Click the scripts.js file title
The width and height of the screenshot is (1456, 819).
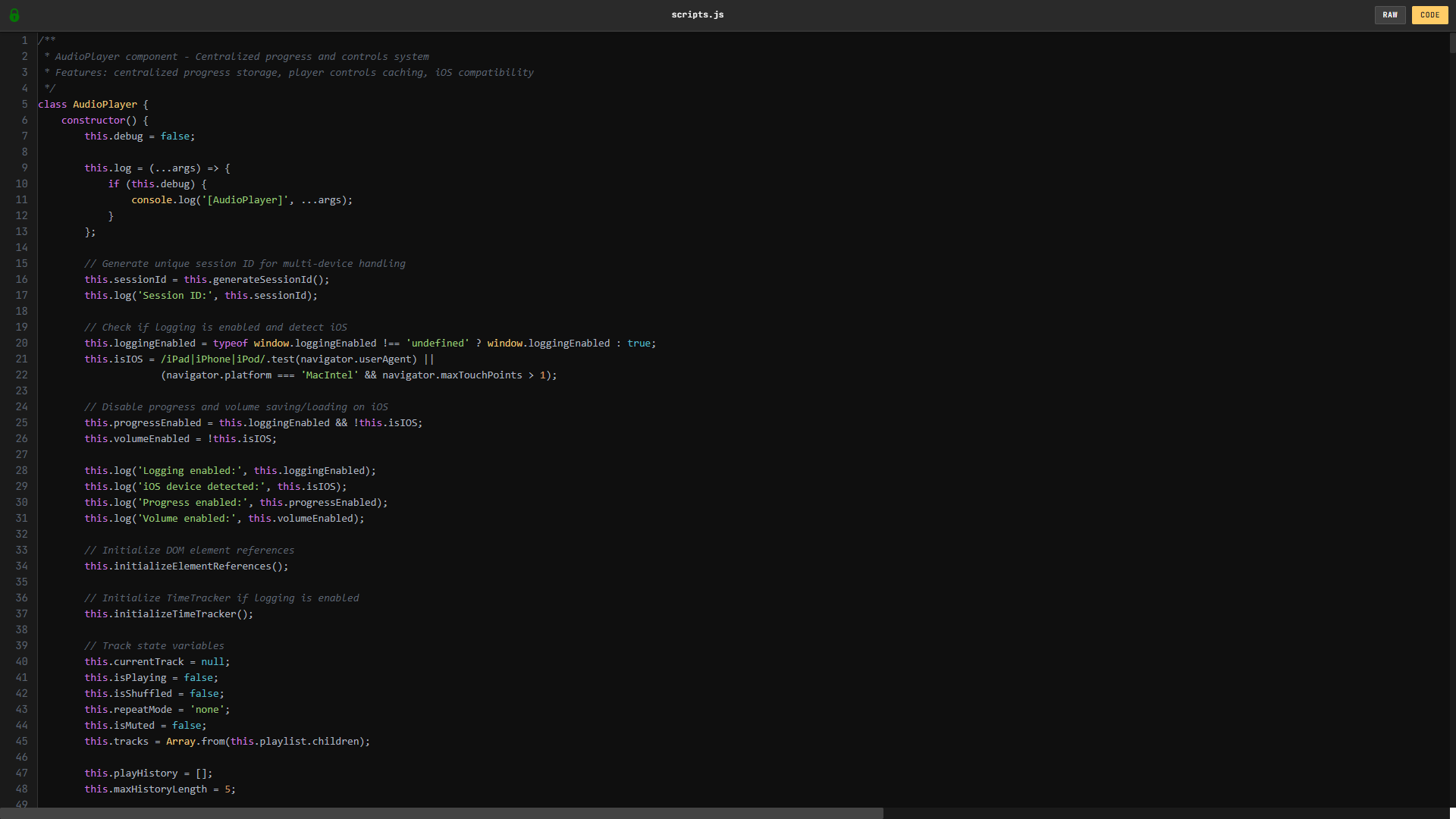(697, 14)
